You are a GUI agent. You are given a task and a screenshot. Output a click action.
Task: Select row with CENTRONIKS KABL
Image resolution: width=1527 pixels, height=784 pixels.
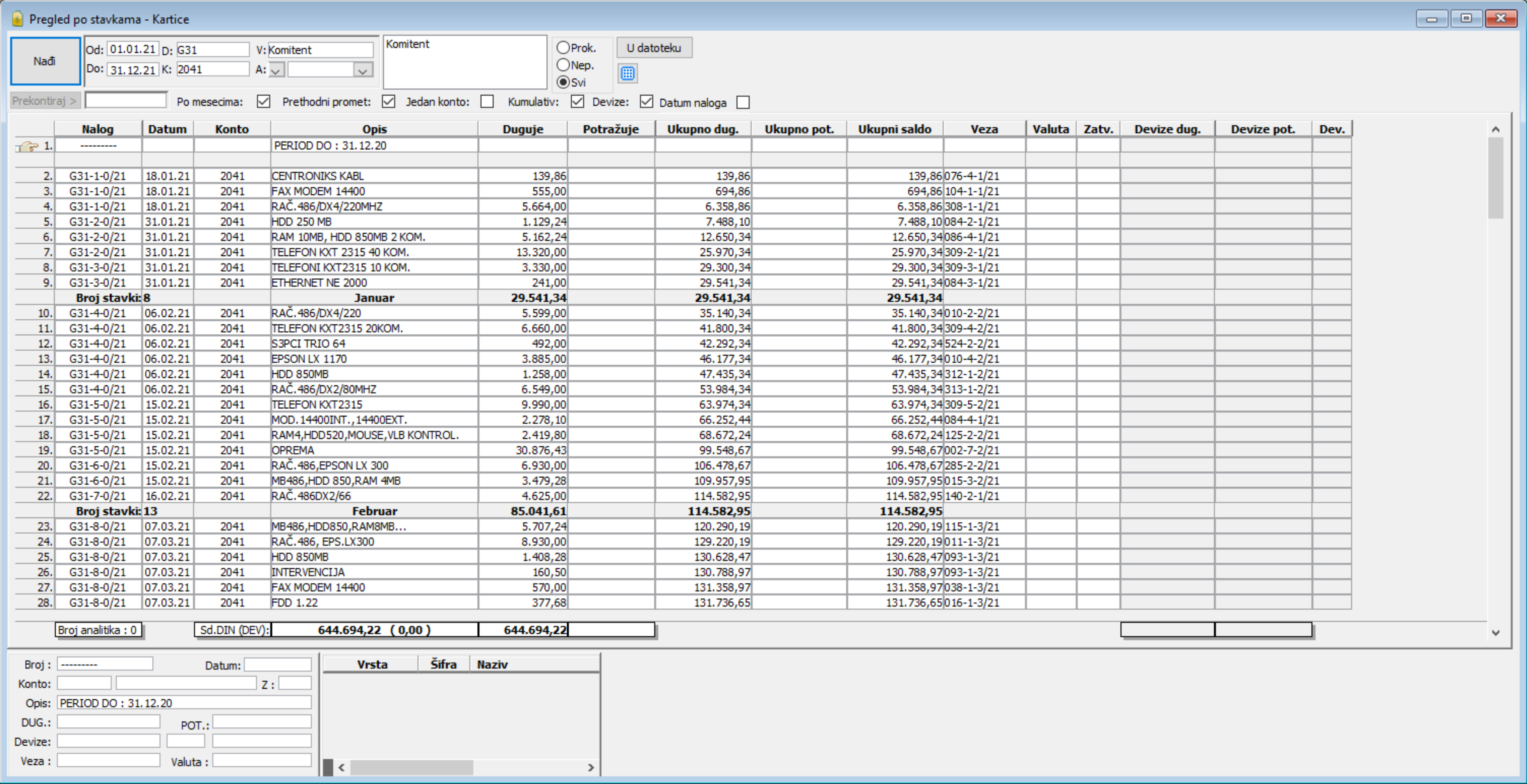click(683, 176)
